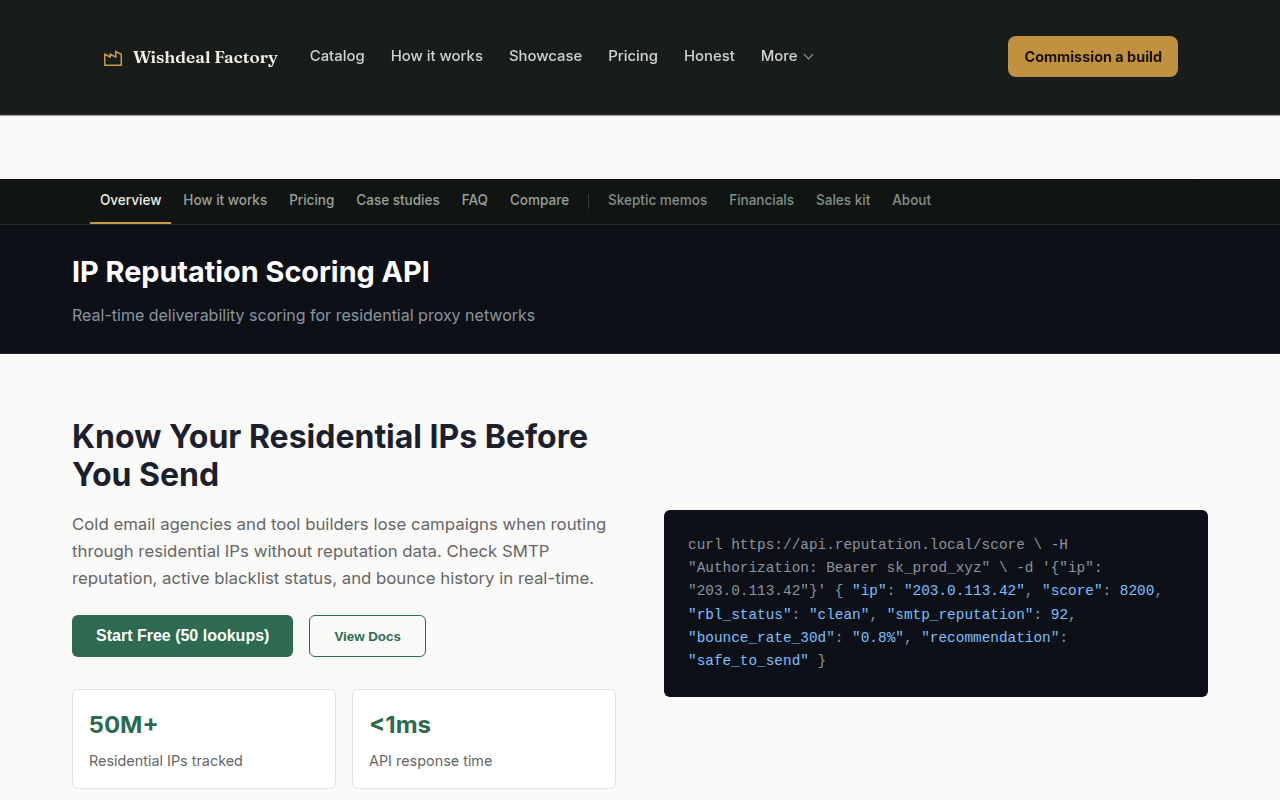Click the Commission a build button

[x=1093, y=56]
